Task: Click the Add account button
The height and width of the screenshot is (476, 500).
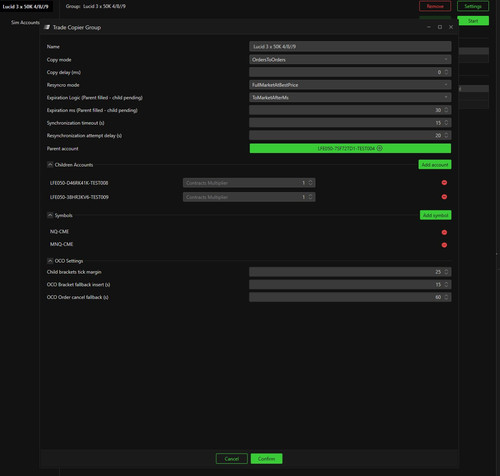Action: 435,165
